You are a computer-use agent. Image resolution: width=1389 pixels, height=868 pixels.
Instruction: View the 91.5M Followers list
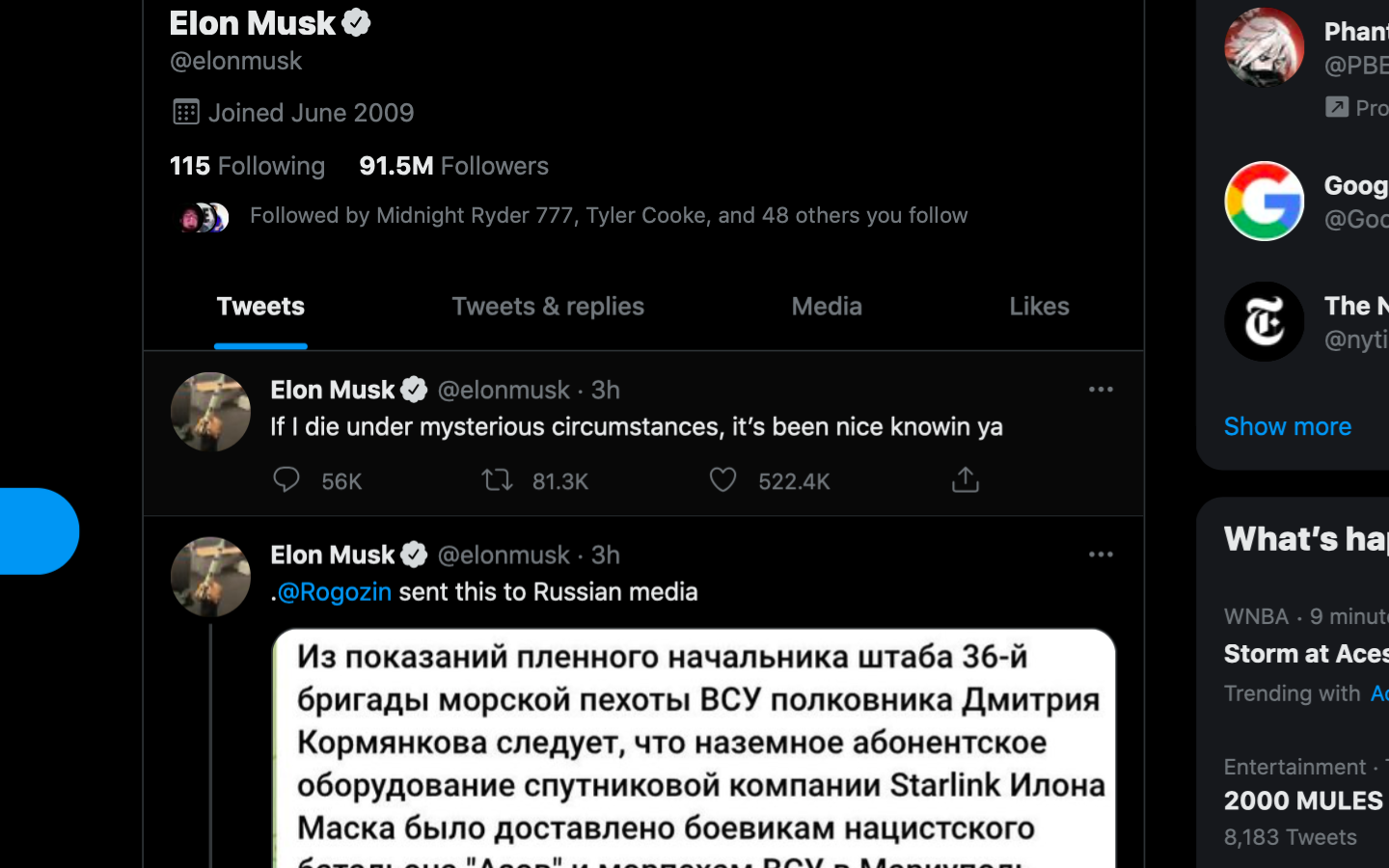tap(453, 166)
